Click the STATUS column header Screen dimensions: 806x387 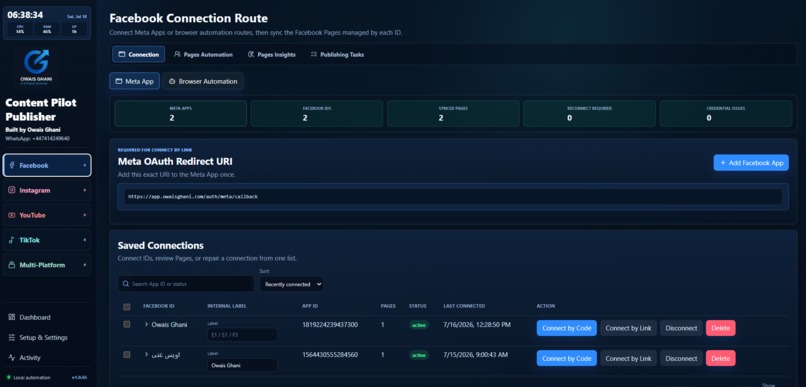point(417,306)
